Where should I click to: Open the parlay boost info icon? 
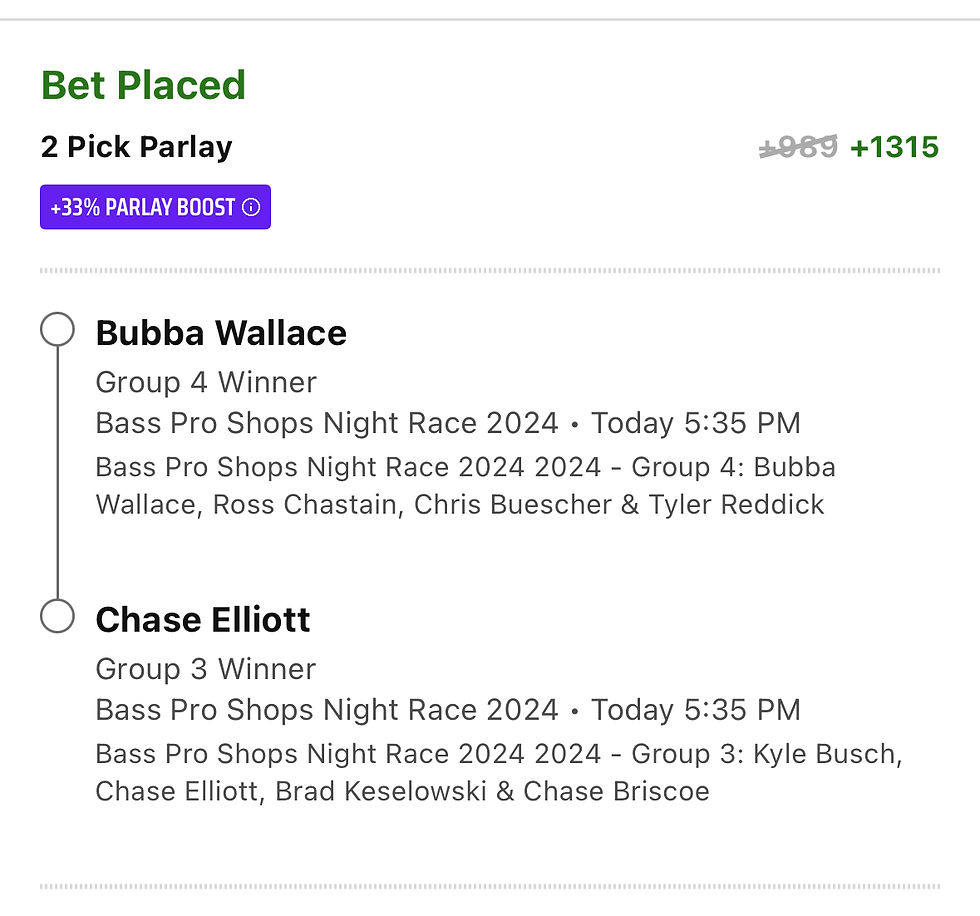pos(251,207)
